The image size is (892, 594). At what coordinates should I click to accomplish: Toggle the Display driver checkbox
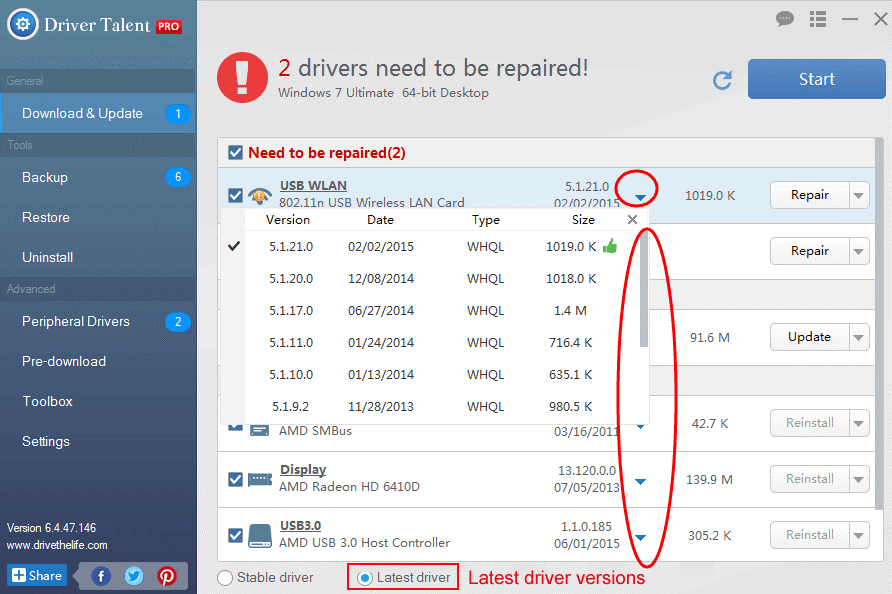click(235, 479)
